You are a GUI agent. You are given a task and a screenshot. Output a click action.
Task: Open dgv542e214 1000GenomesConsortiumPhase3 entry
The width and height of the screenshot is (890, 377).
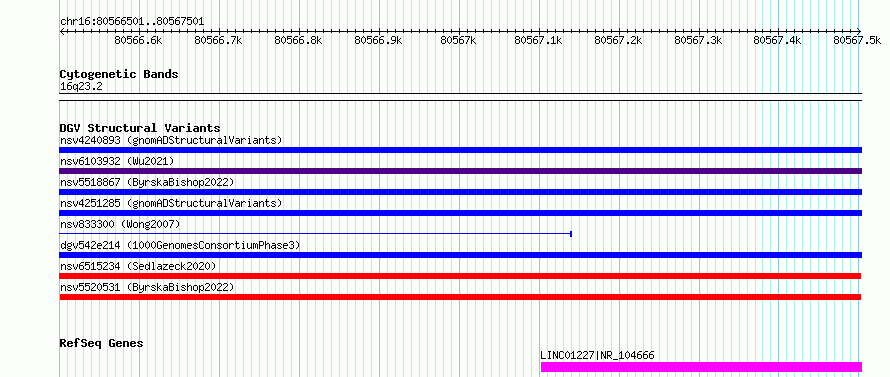(180, 245)
